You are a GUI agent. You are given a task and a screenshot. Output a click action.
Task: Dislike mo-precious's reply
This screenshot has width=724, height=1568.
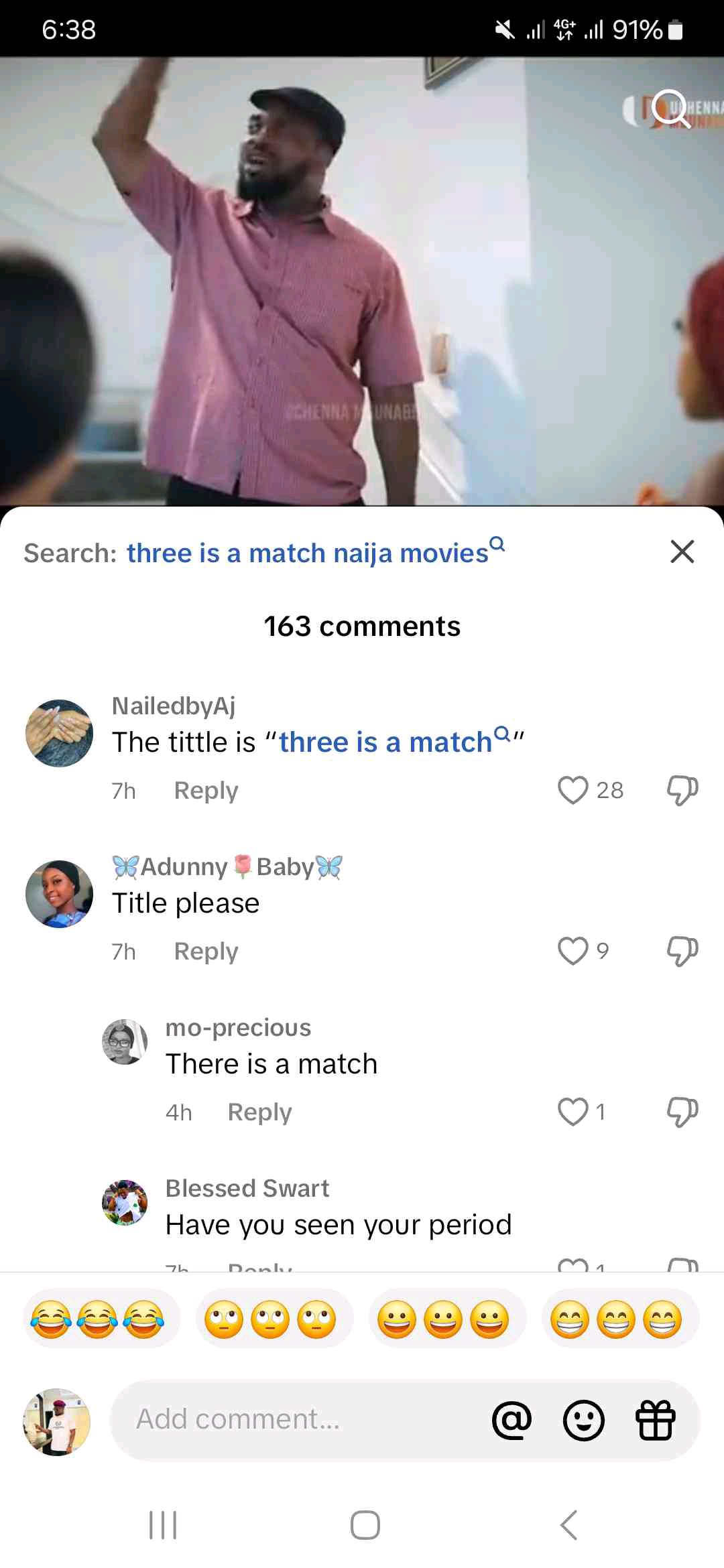click(682, 1112)
